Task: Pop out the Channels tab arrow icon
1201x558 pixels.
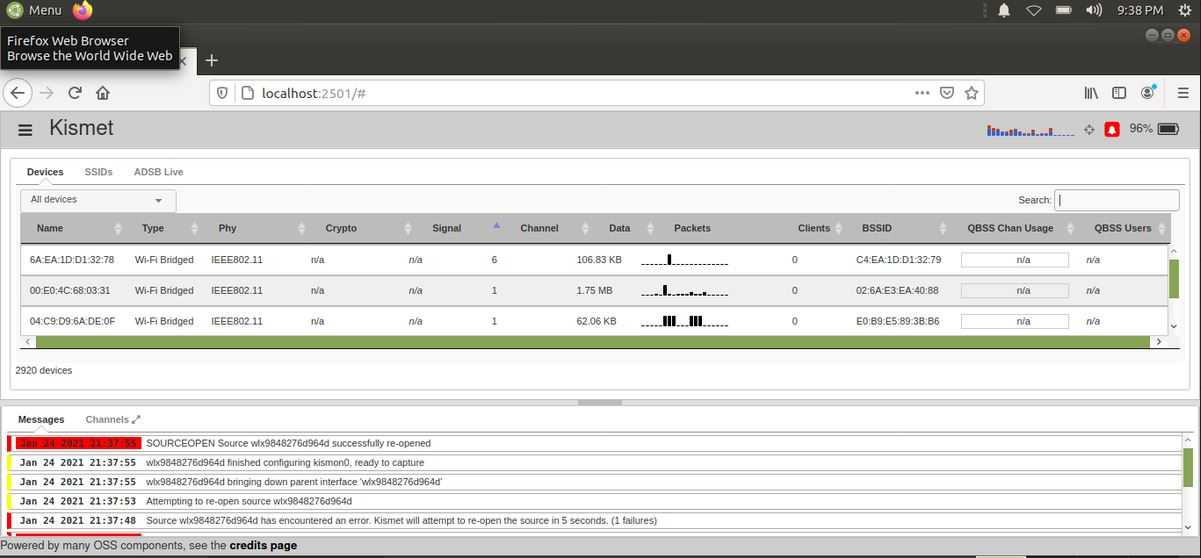Action: click(137, 420)
